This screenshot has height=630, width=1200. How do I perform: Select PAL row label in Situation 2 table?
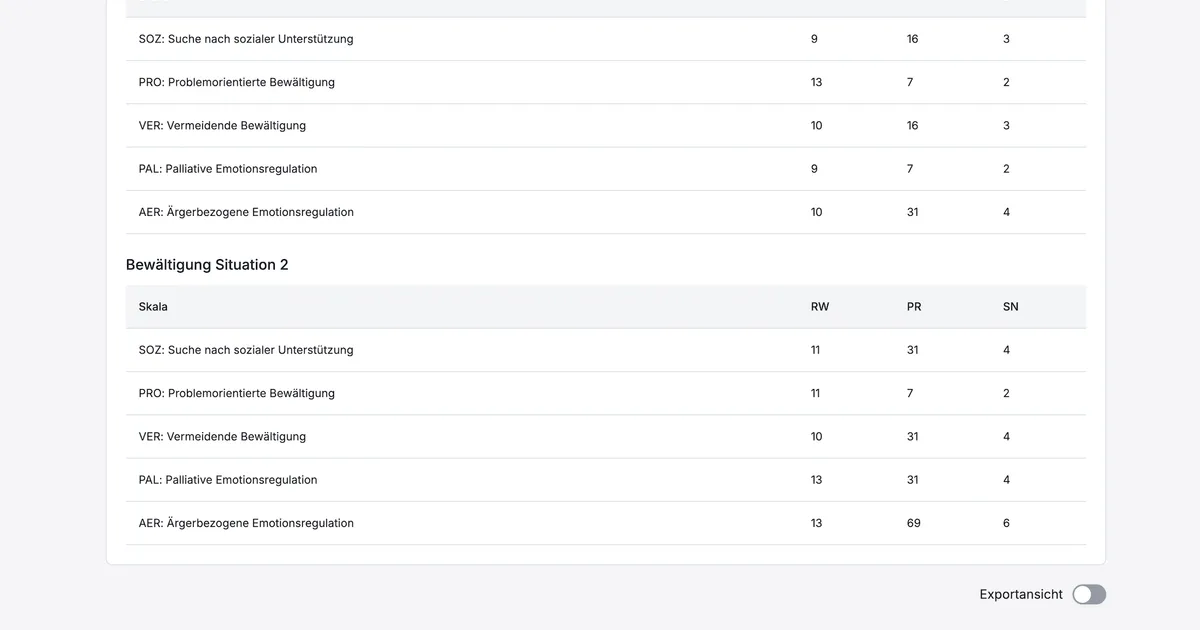(228, 480)
